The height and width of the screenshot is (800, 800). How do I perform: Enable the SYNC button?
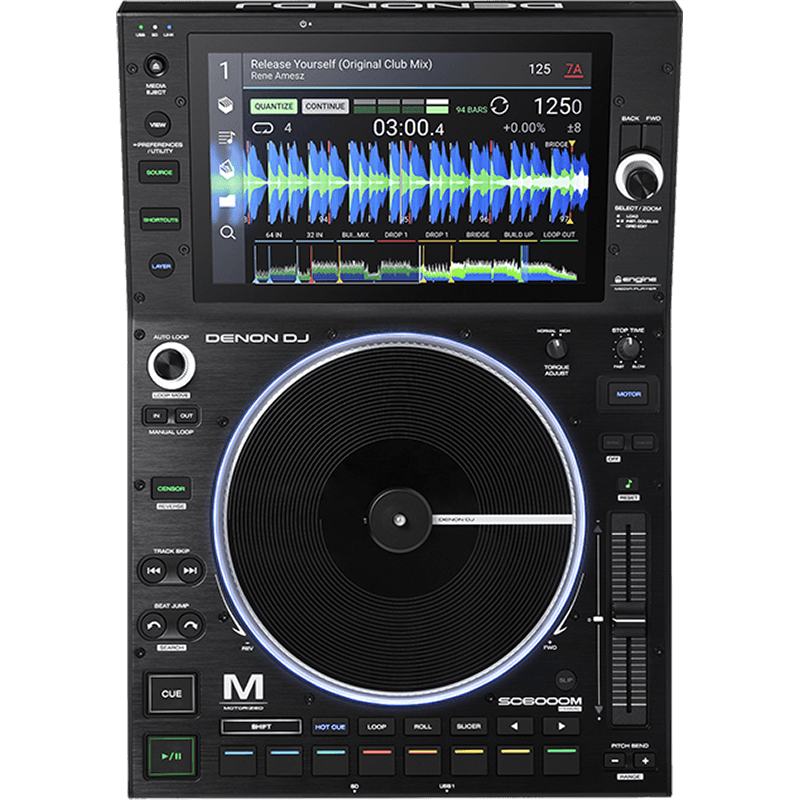pyautogui.click(x=614, y=443)
